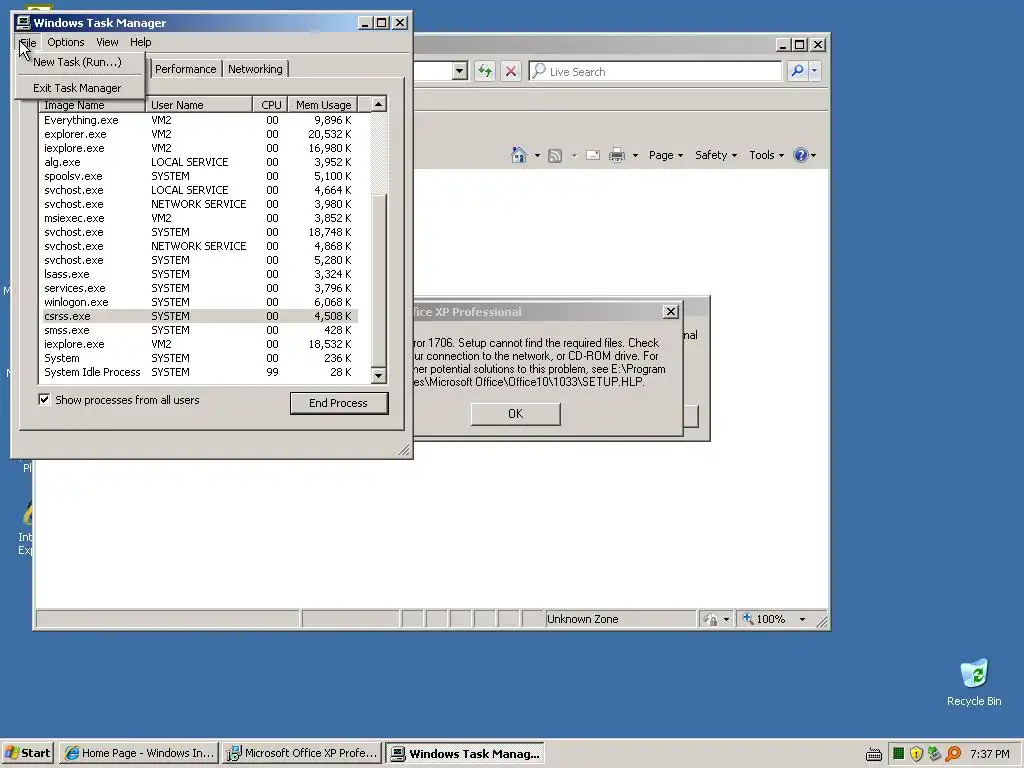
Task: Click the RSS feeds icon in IE toolbar
Action: coord(554,155)
